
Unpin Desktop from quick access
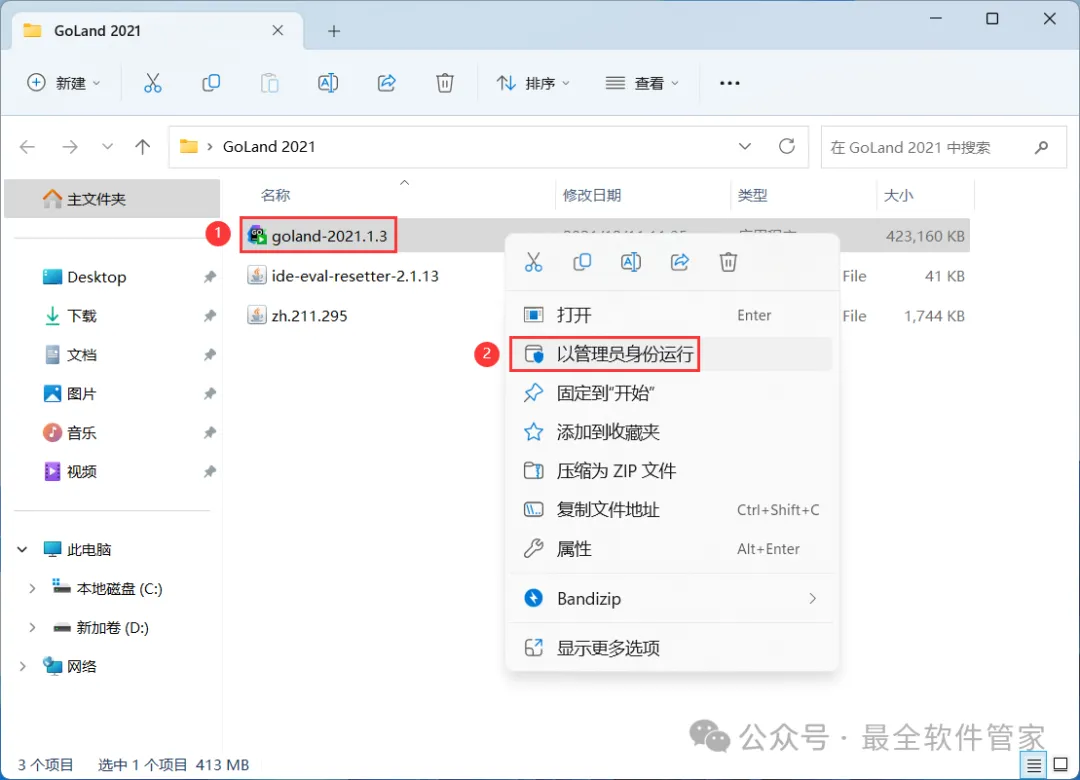click(x=209, y=277)
